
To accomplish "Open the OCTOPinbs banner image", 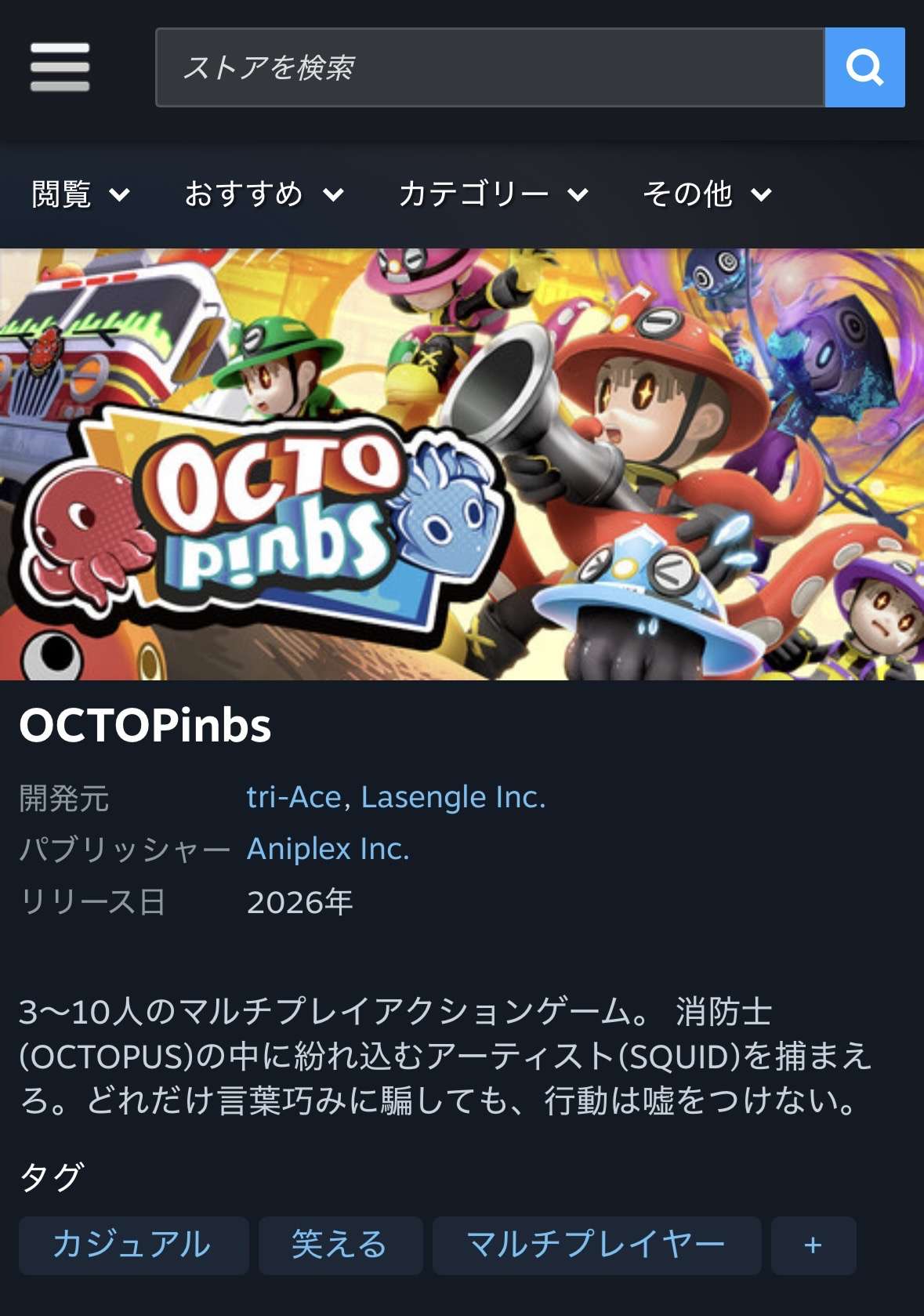I will point(462,464).
